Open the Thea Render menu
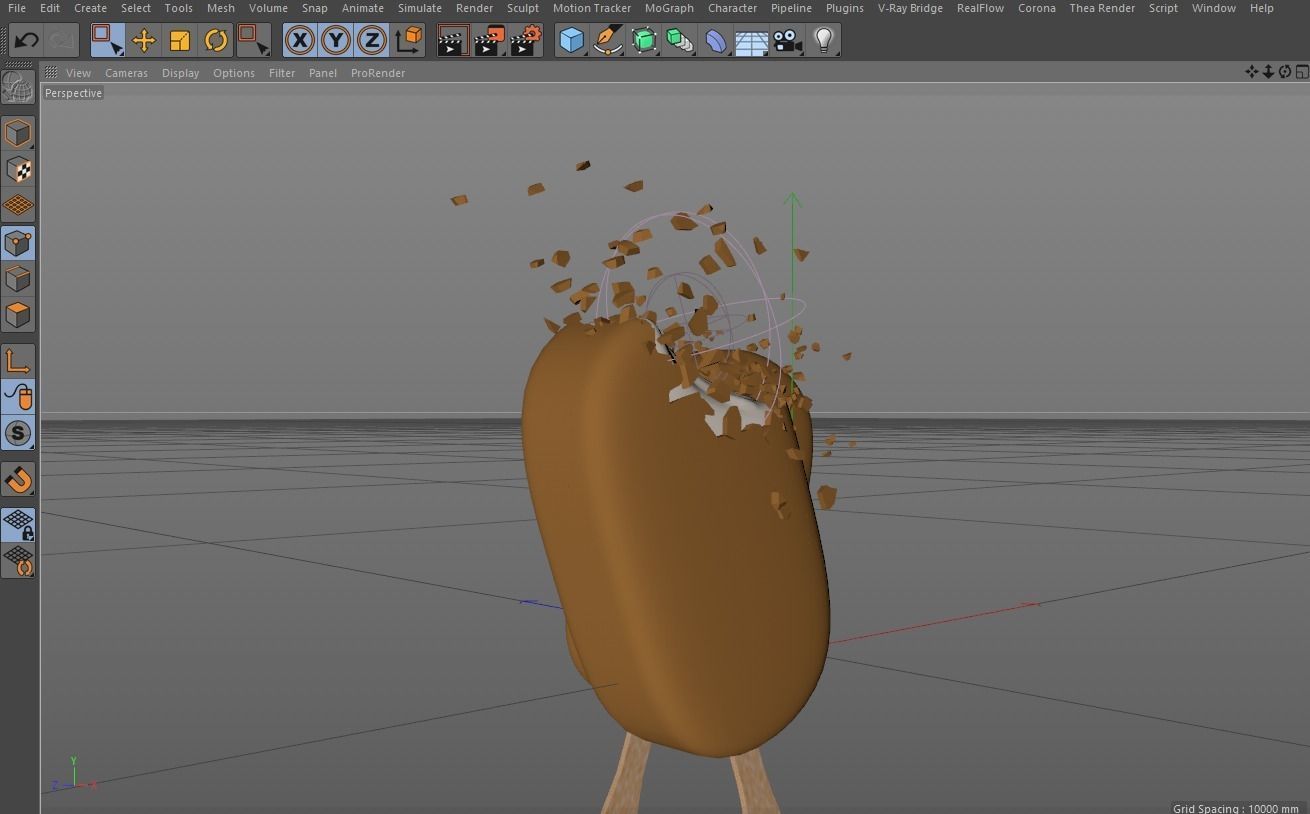The height and width of the screenshot is (814, 1310). [x=1102, y=8]
